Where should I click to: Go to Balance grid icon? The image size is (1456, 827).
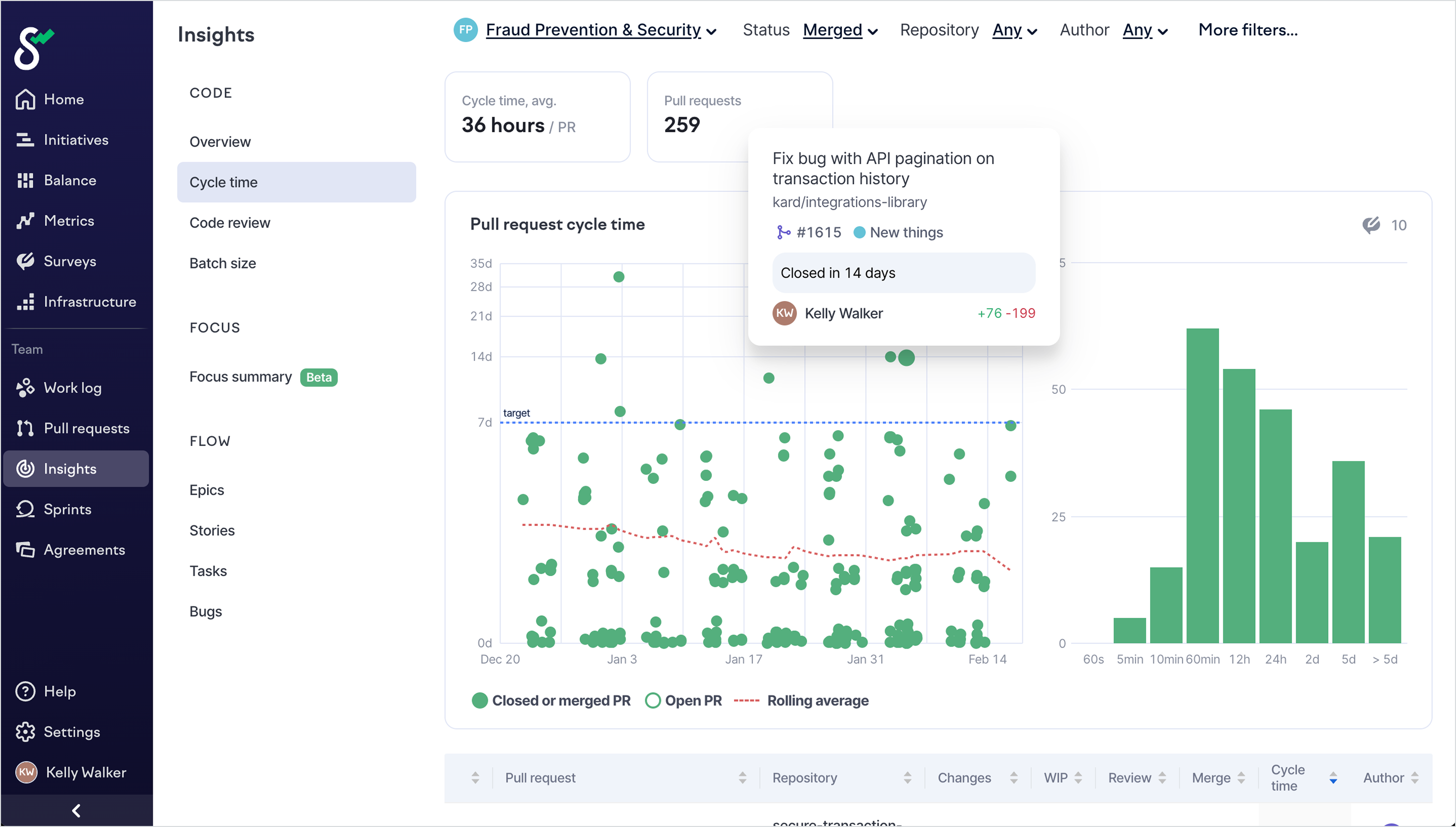(25, 180)
